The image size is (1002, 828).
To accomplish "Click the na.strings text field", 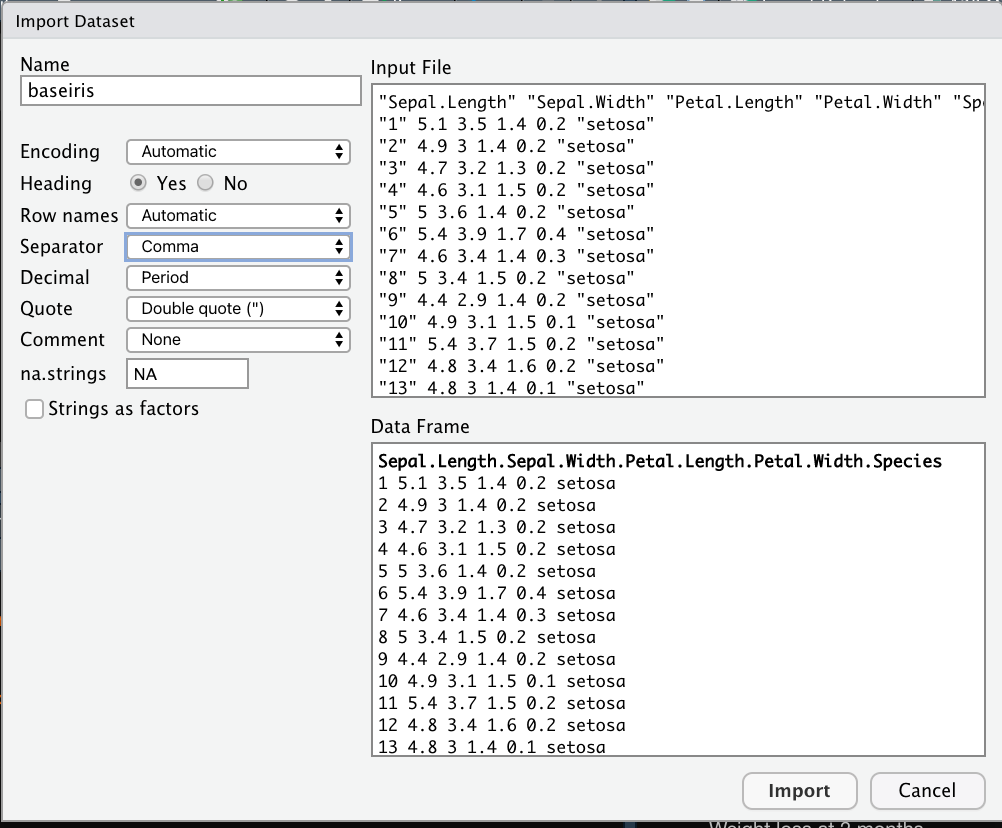I will [x=187, y=373].
